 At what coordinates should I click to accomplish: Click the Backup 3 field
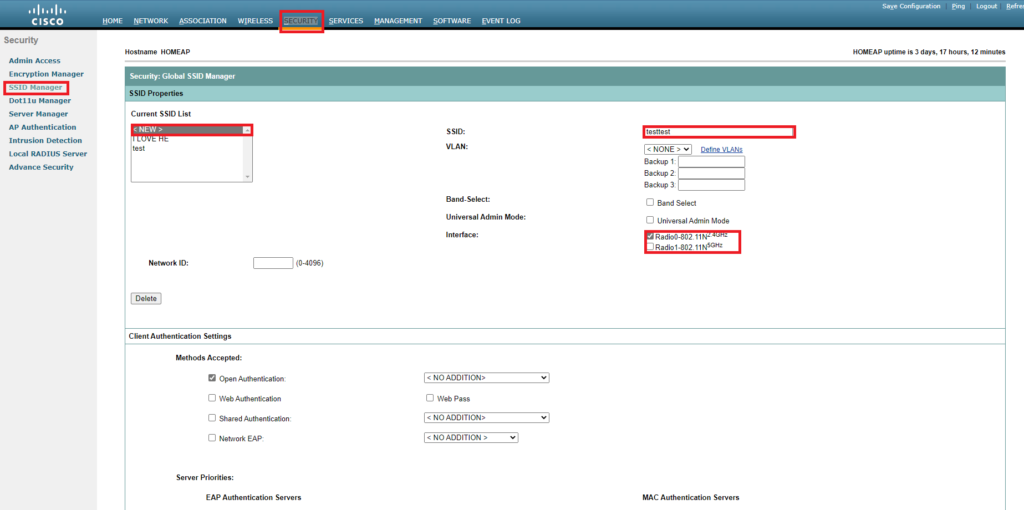click(x=712, y=185)
